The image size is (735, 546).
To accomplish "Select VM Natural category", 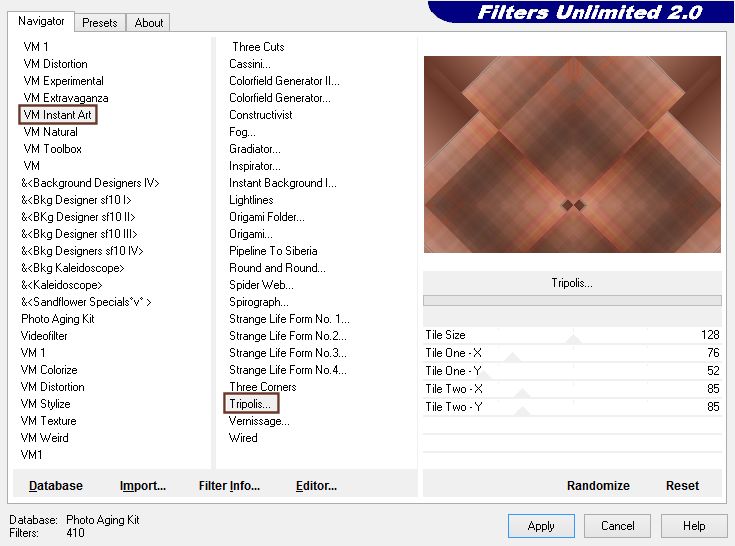I will (x=50, y=132).
